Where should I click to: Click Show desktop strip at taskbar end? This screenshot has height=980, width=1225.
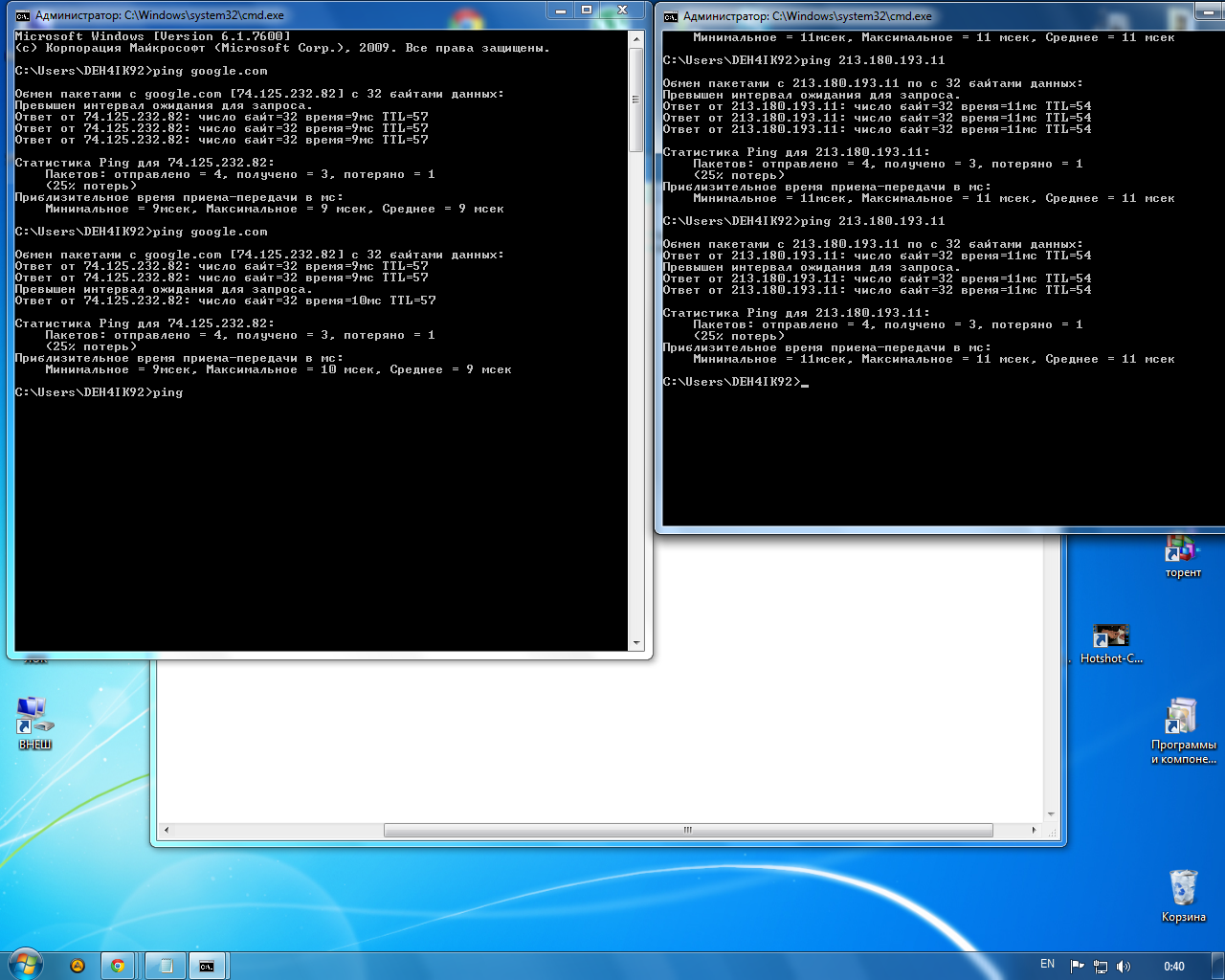(1218, 966)
